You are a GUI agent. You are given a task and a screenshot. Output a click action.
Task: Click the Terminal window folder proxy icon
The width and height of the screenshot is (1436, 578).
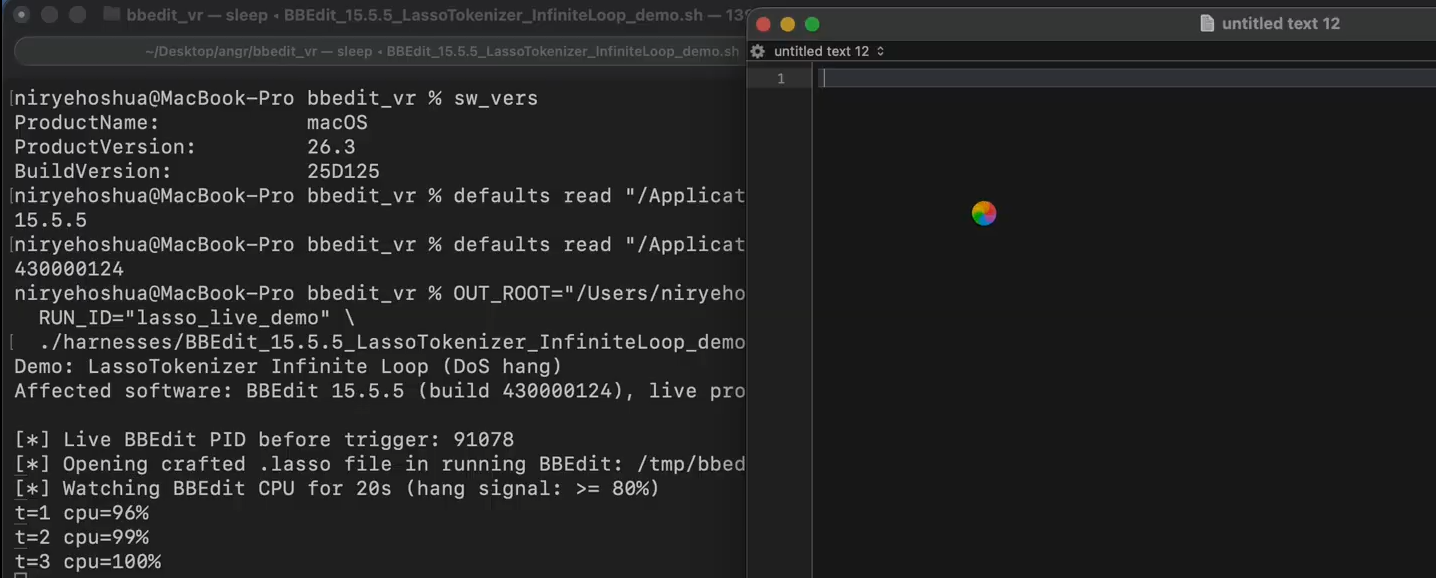(x=111, y=15)
